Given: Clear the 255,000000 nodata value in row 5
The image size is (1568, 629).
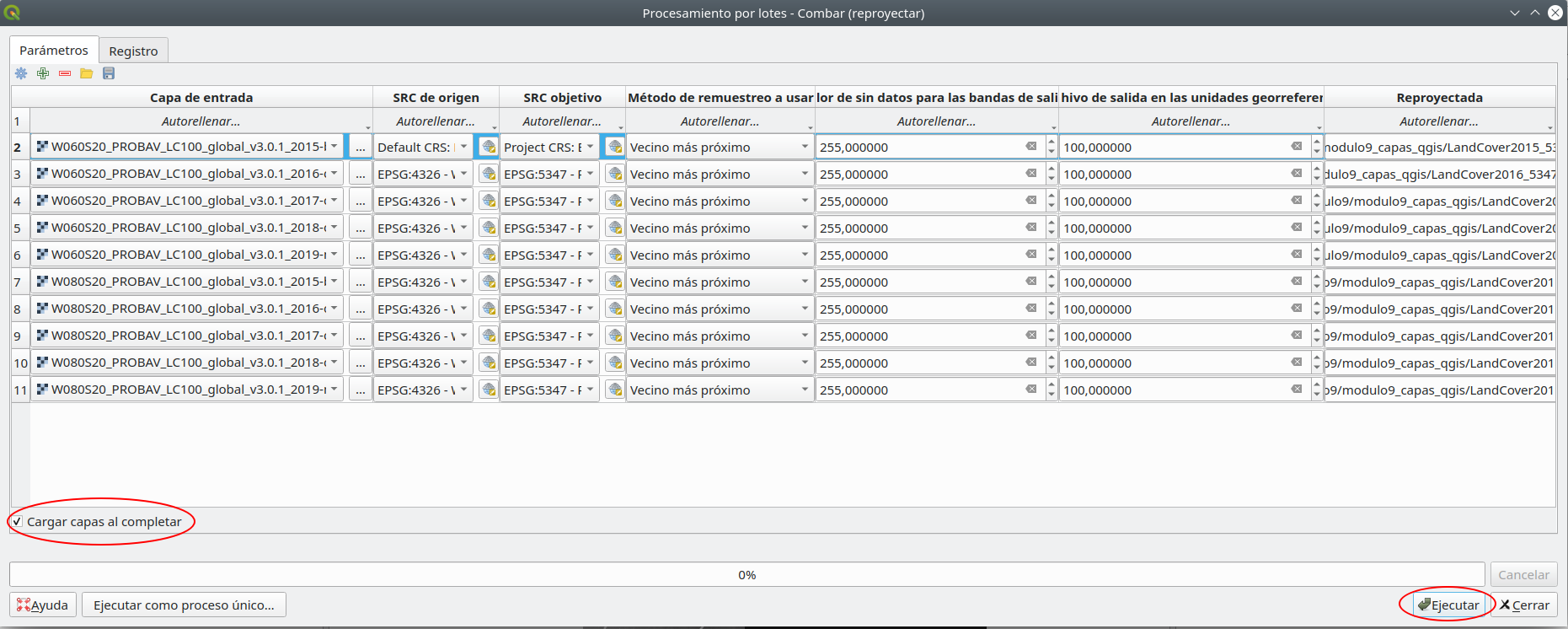Looking at the screenshot, I should coord(1030,228).
